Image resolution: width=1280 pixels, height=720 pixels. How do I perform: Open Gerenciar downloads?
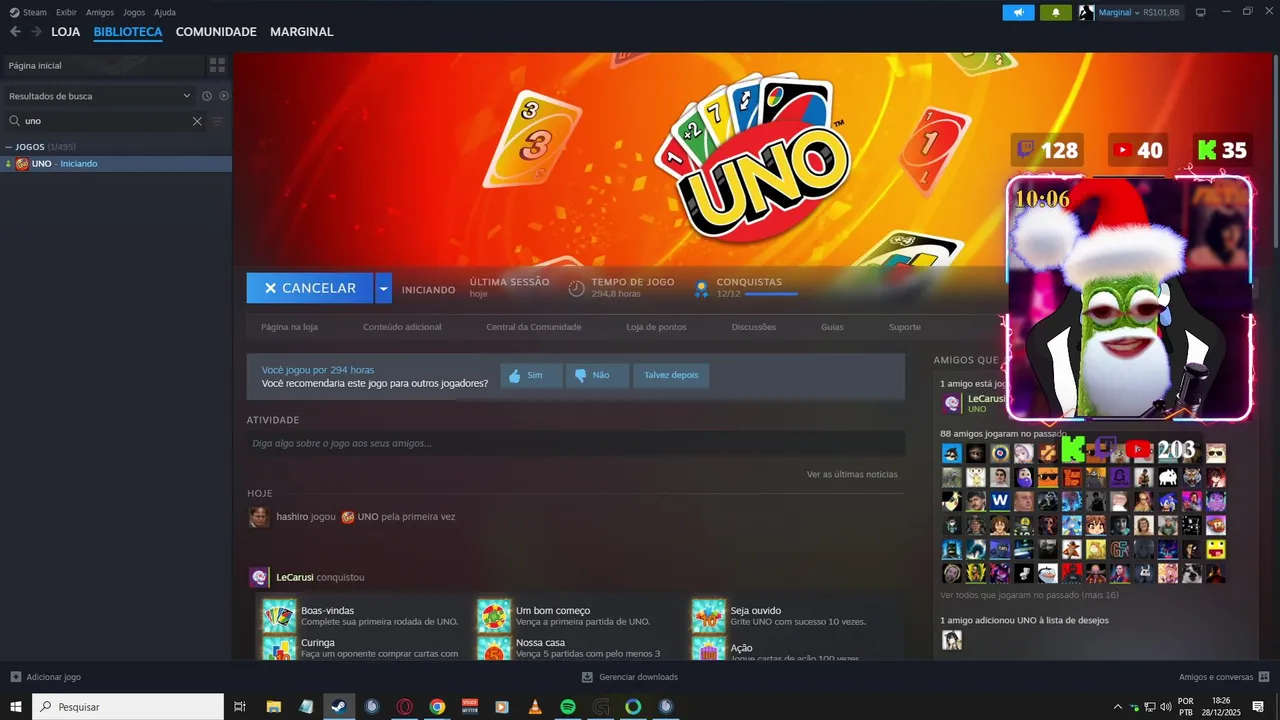pyautogui.click(x=630, y=677)
